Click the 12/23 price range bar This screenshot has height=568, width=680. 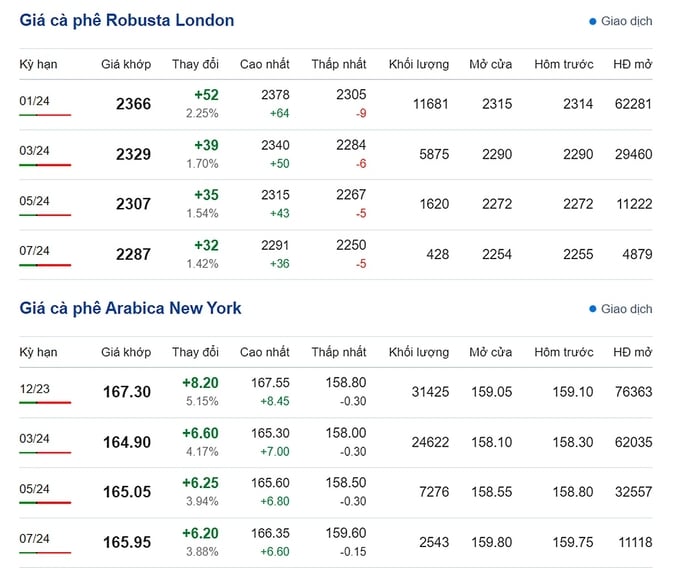45,403
